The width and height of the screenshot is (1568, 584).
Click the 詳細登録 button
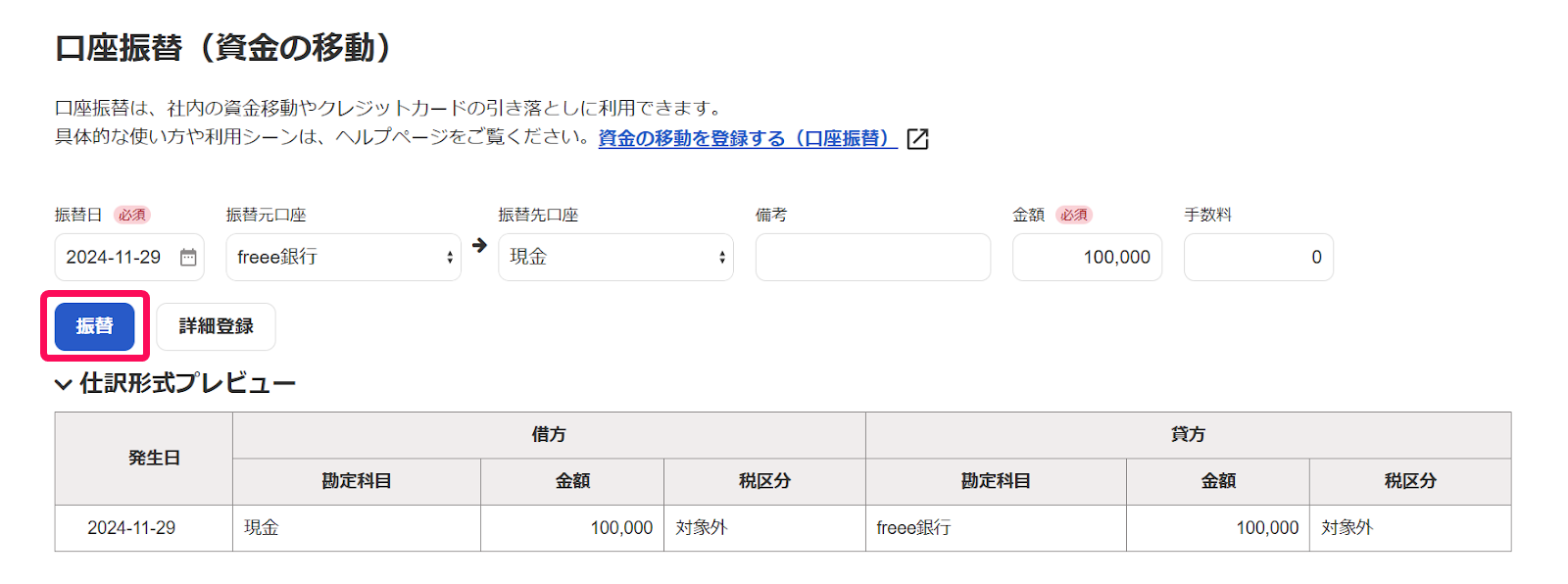pos(216,326)
